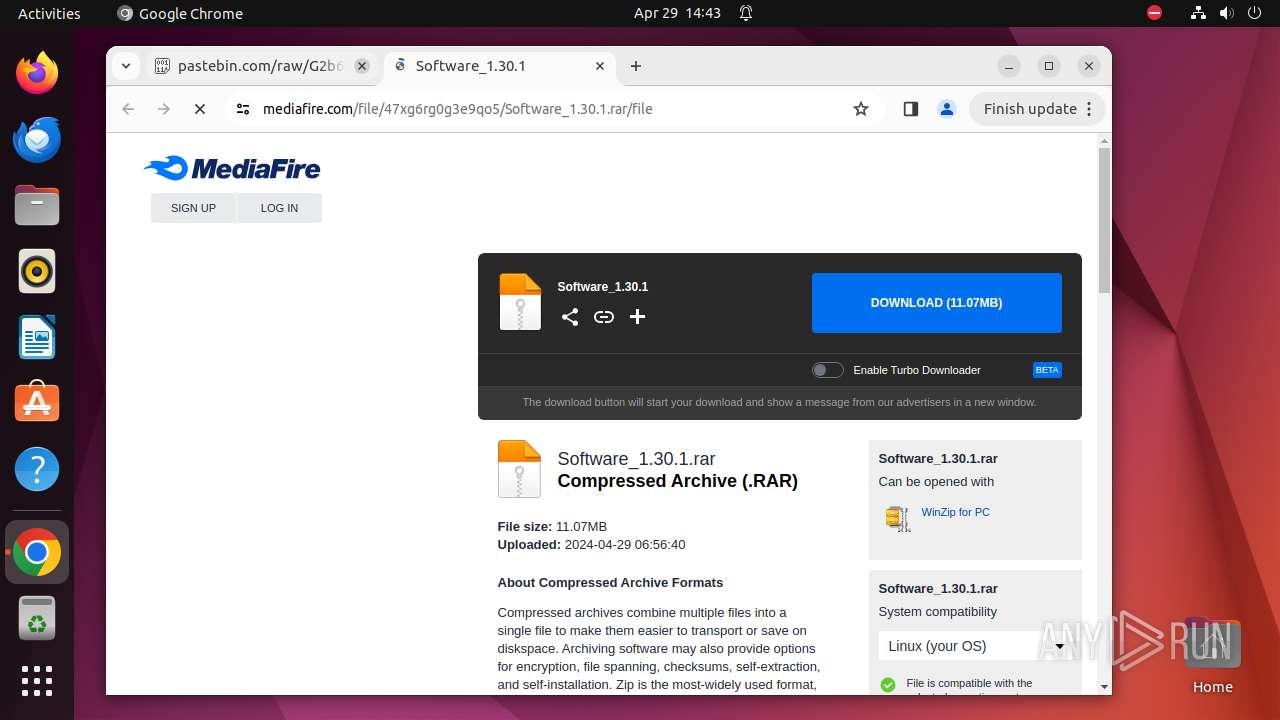Click the scrollbar down arrow

tap(1104, 687)
